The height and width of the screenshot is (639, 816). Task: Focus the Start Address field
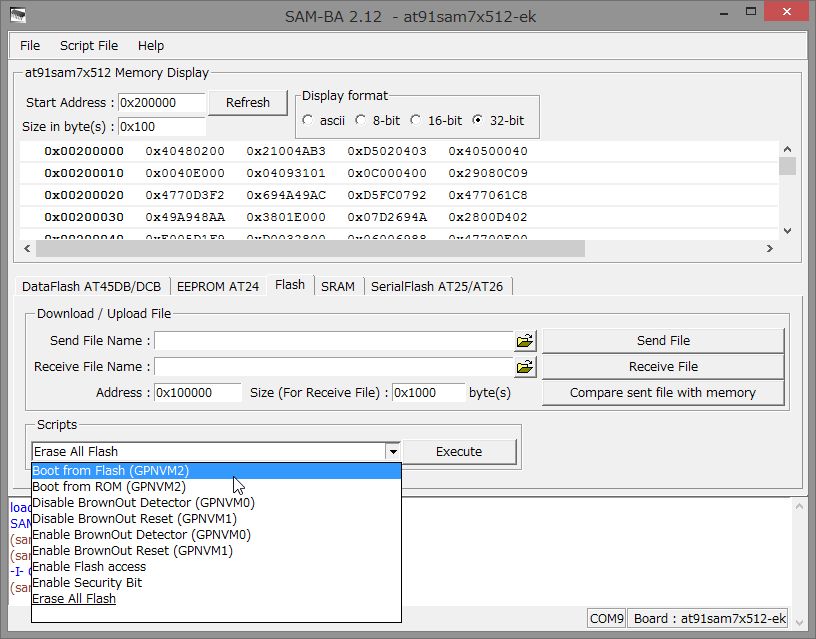162,103
